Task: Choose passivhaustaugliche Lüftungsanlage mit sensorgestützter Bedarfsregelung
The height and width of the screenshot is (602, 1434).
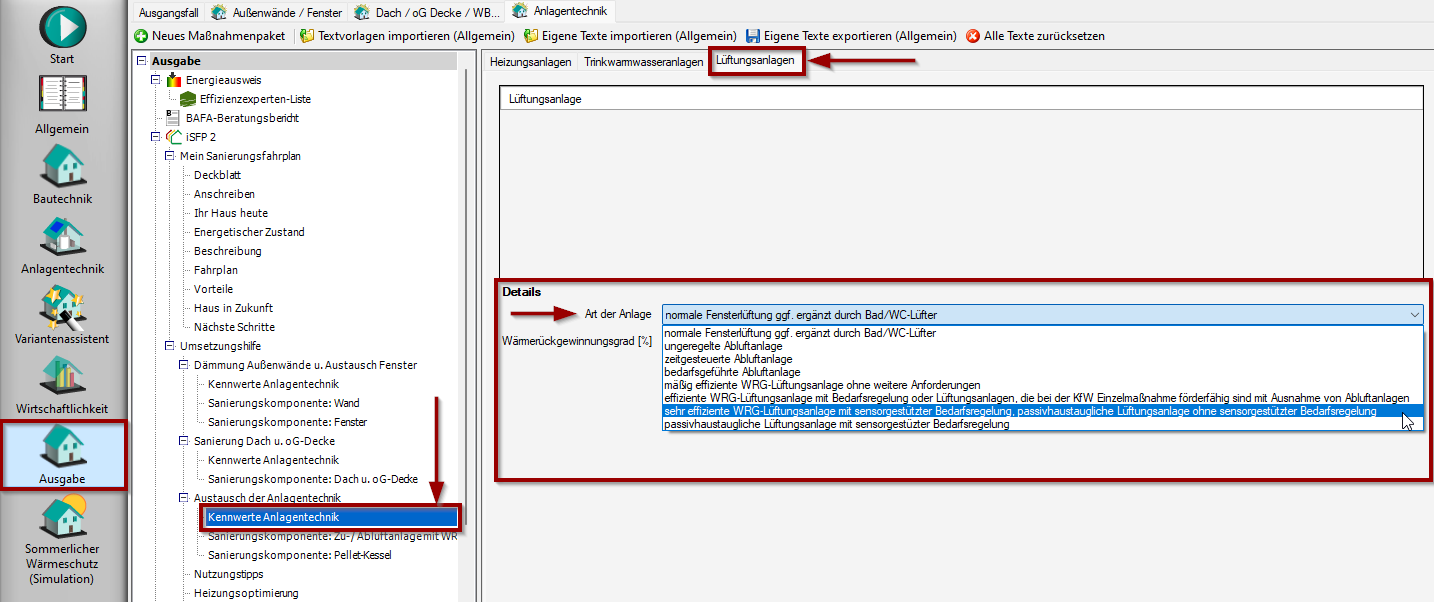Action: [836, 424]
